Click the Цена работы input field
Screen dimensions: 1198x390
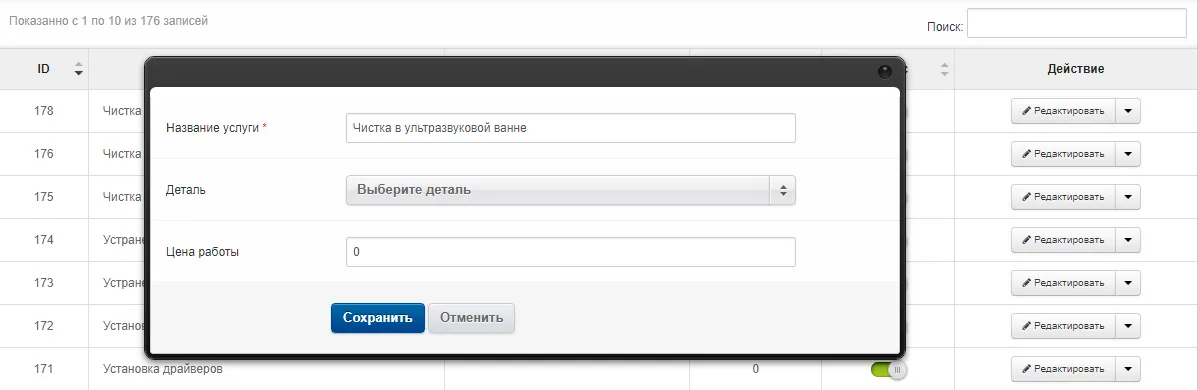click(x=571, y=252)
